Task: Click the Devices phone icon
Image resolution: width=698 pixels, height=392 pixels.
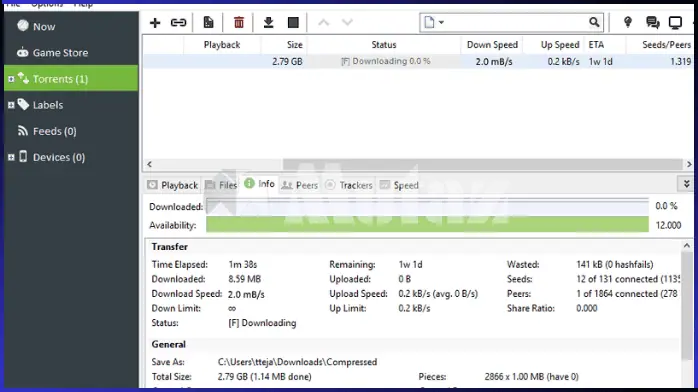Action: coord(23,157)
